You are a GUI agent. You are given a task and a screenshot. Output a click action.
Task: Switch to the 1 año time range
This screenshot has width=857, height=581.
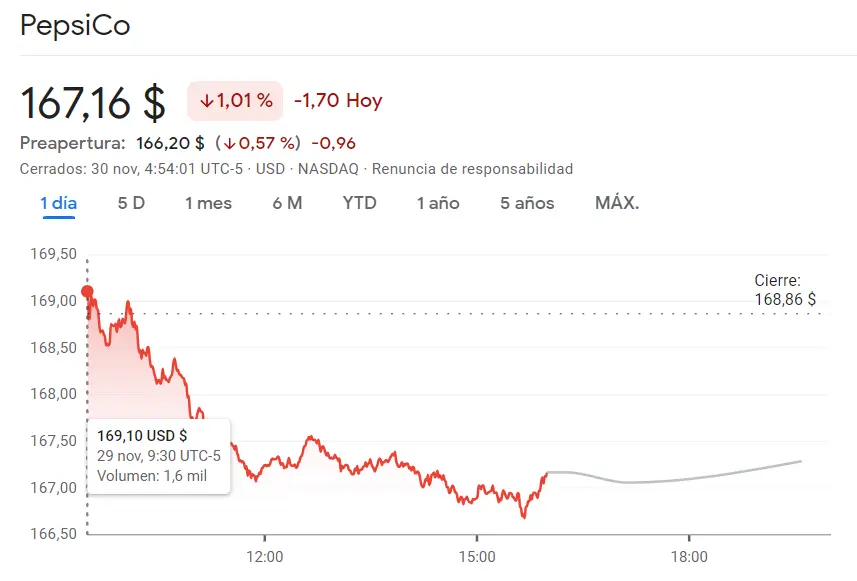click(437, 203)
